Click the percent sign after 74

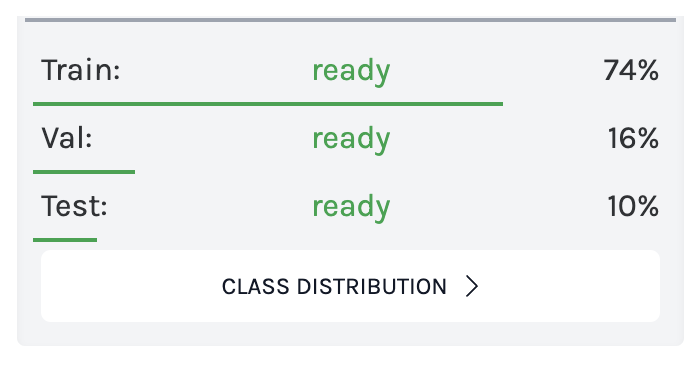pyautogui.click(x=648, y=71)
